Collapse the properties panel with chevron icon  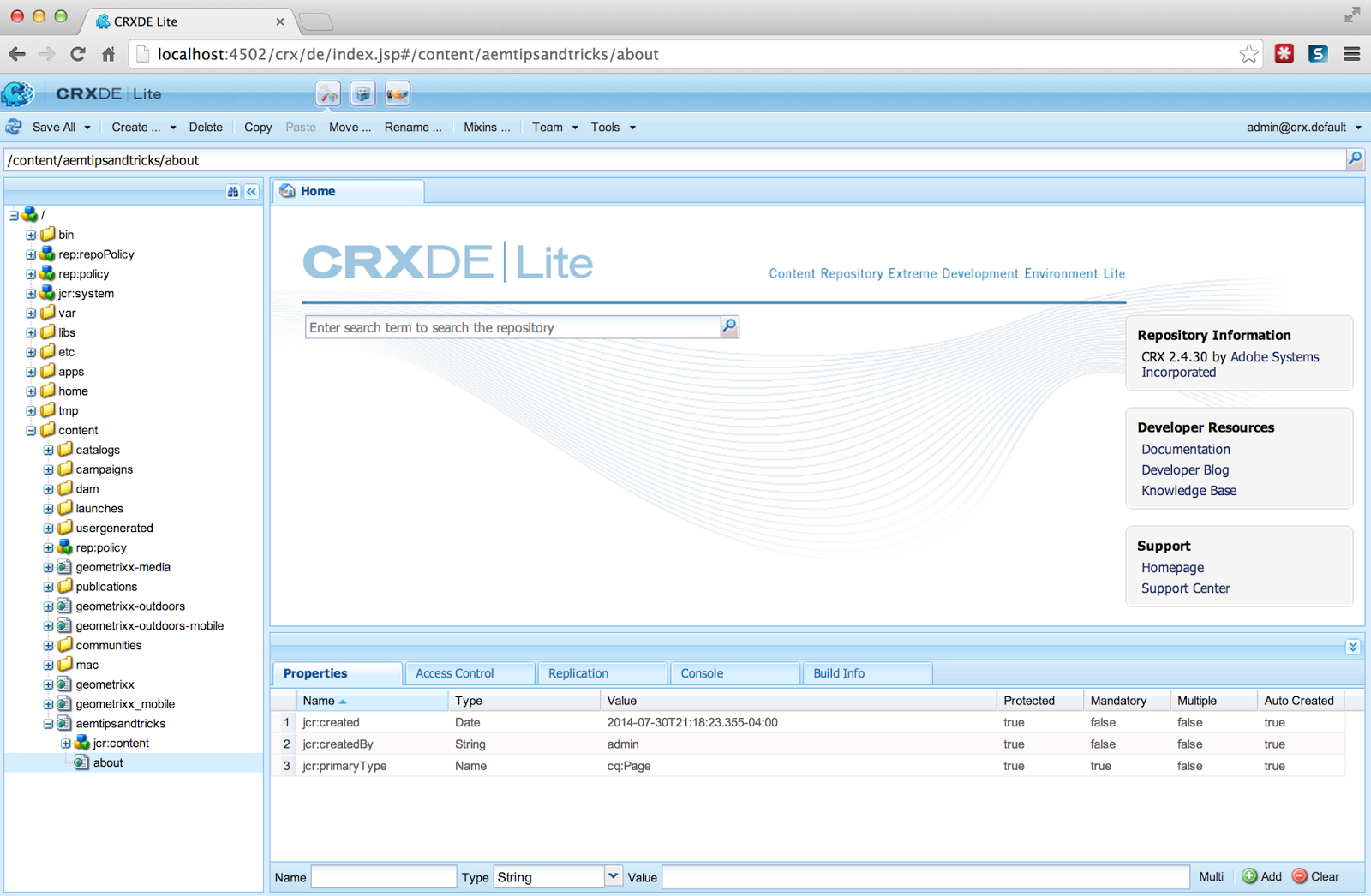[1353, 647]
